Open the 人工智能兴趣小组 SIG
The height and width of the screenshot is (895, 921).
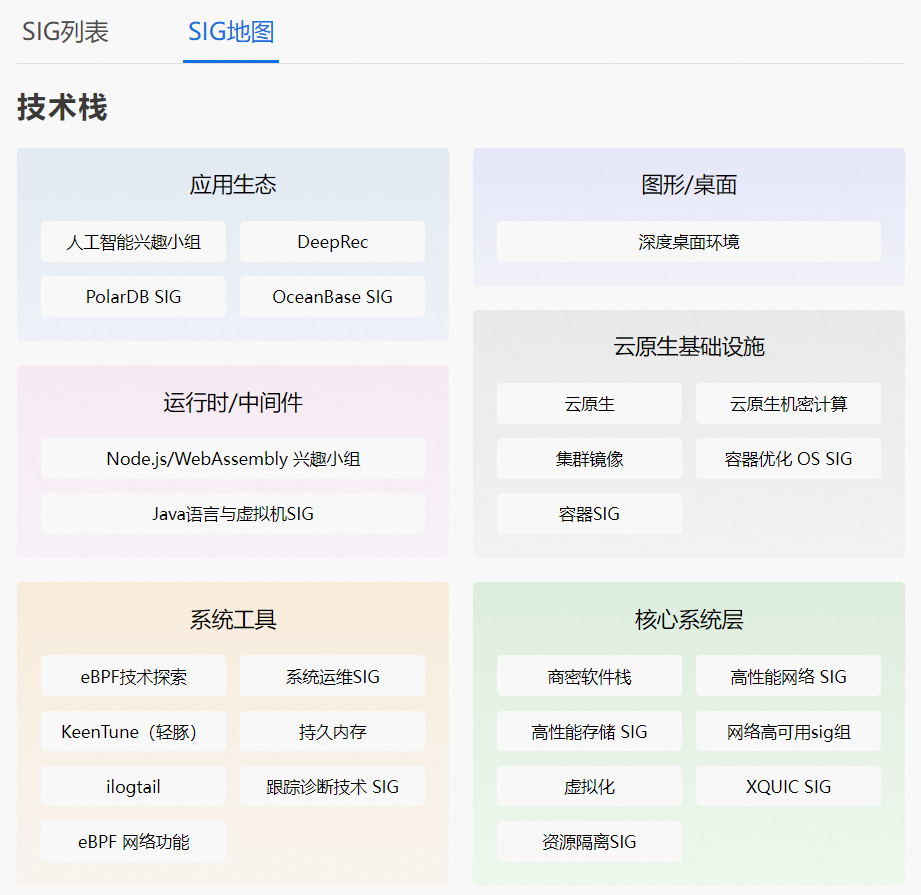[133, 241]
